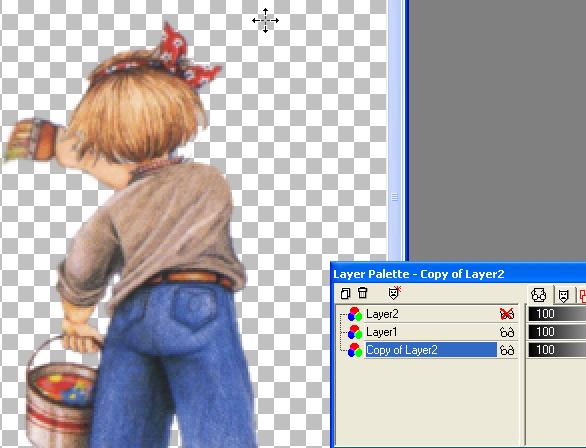Select the Layer2 layer name
The image size is (586, 448).
[382, 314]
